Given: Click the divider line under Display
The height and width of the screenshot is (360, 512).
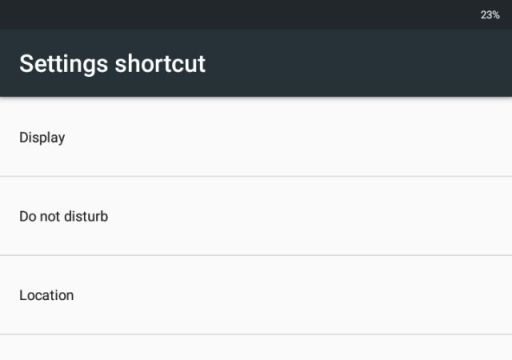Looking at the screenshot, I should coord(256,176).
